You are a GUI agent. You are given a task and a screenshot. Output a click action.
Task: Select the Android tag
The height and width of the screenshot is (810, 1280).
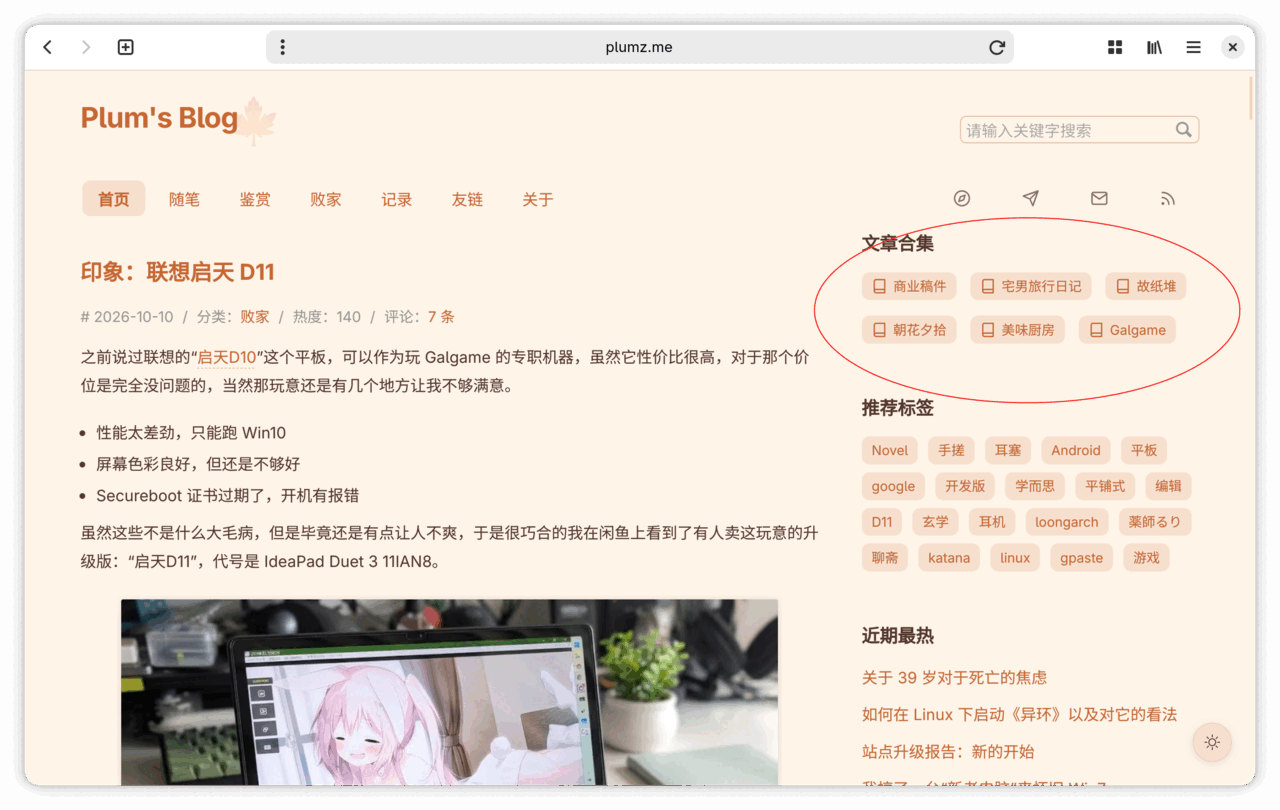1076,450
